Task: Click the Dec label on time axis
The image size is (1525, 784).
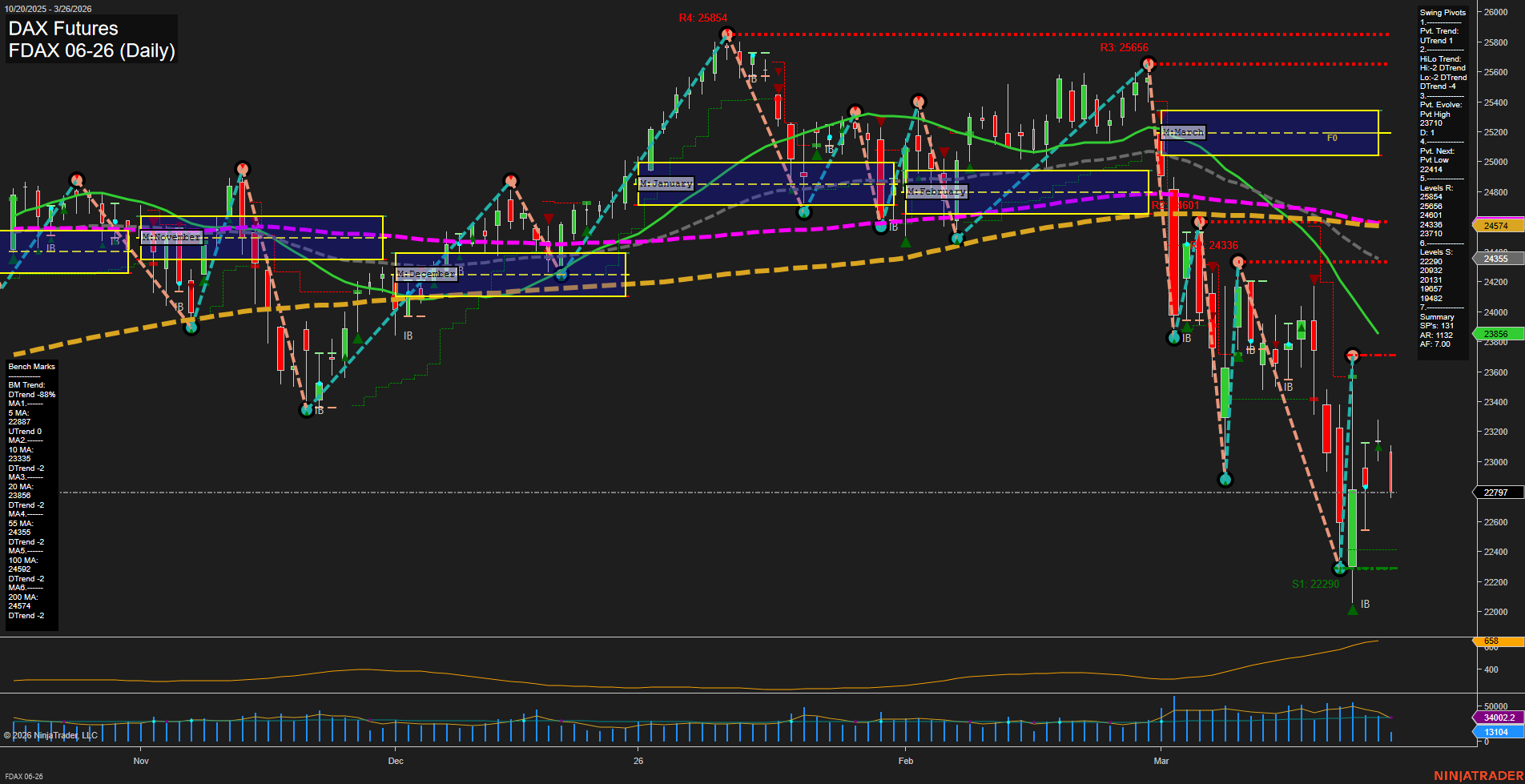Action: 396,761
